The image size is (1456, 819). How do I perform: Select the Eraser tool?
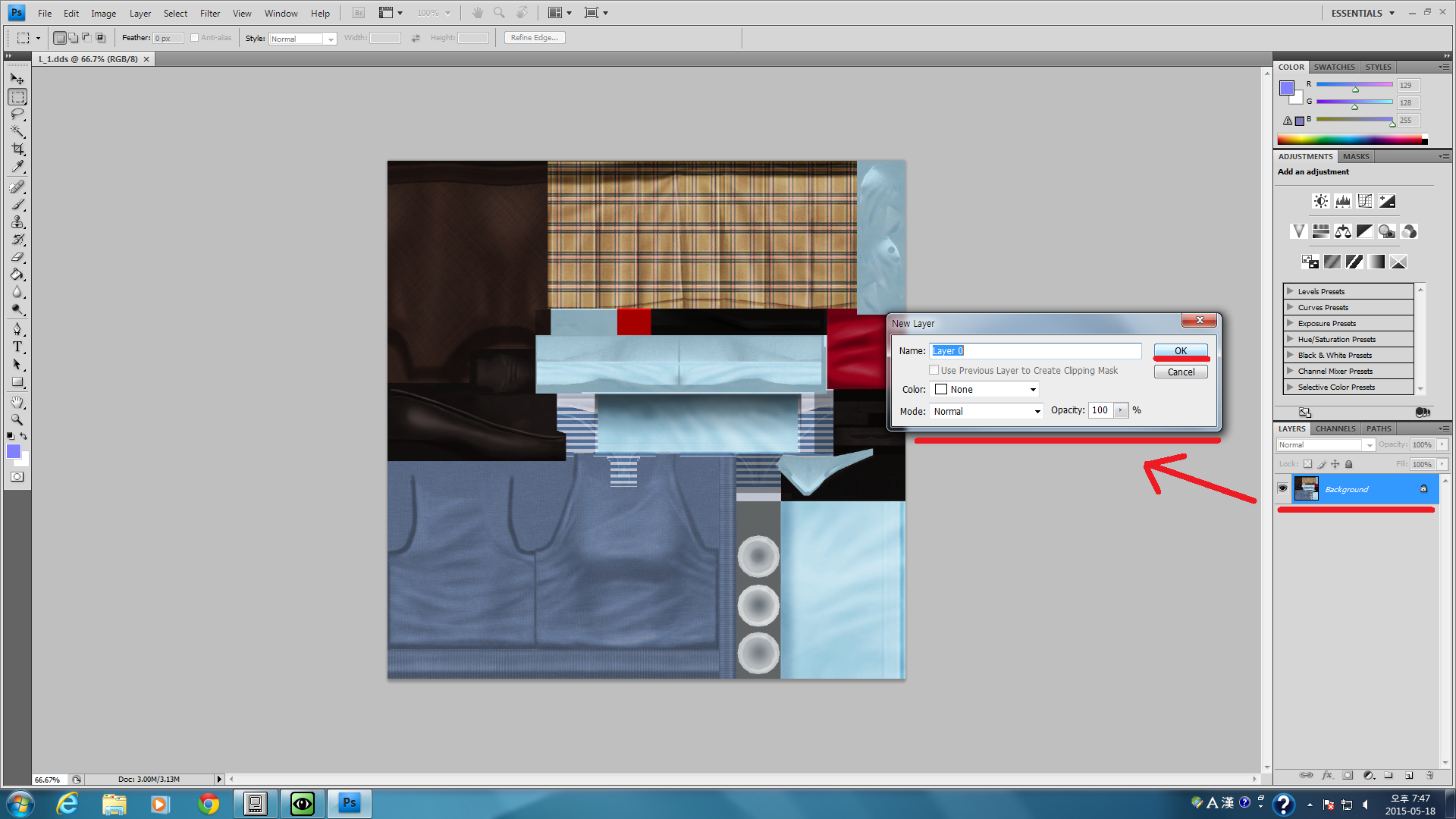(17, 257)
